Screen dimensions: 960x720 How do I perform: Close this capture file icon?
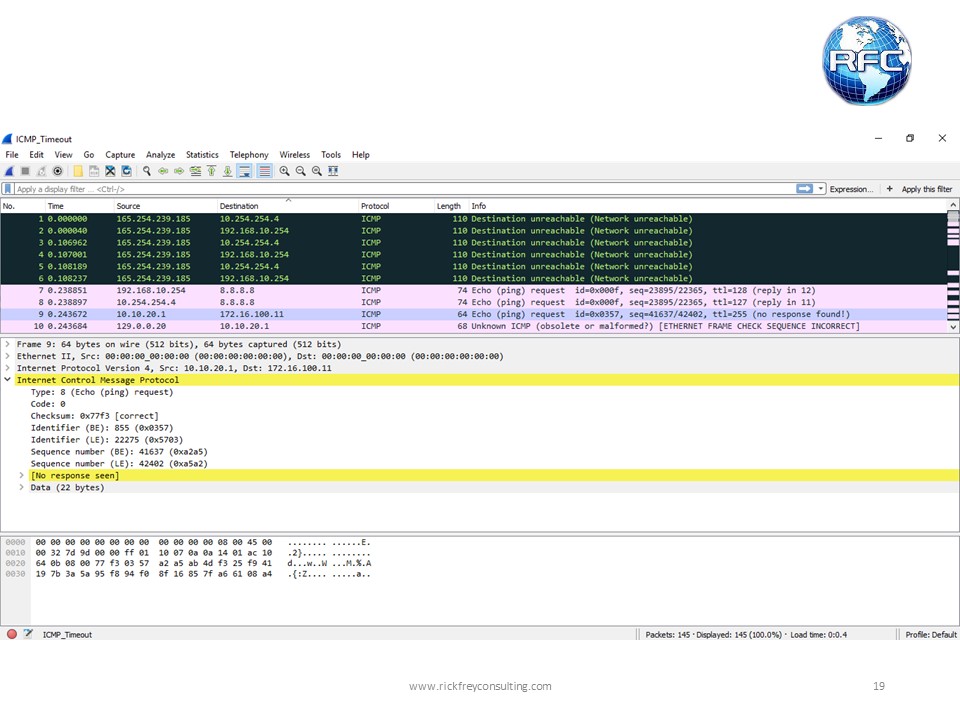[x=110, y=171]
